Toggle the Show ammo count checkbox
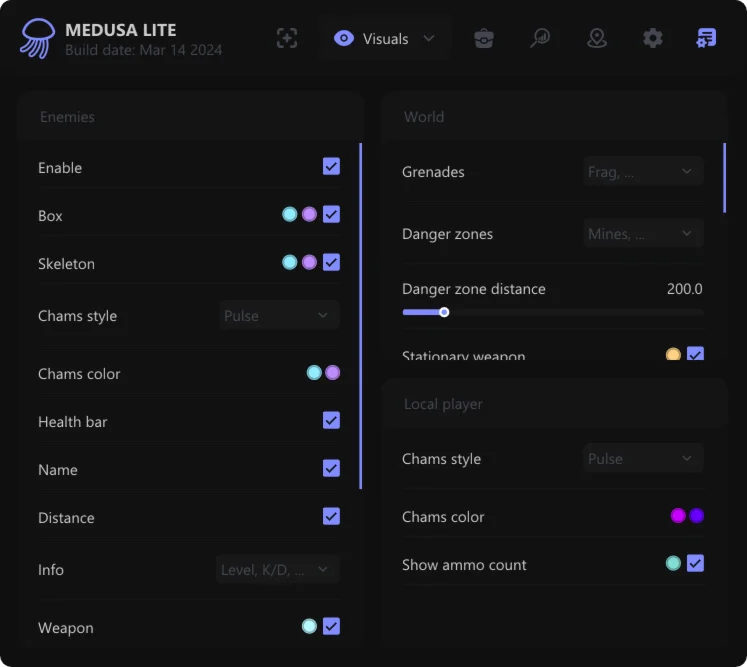The width and height of the screenshot is (747, 667). tap(695, 563)
